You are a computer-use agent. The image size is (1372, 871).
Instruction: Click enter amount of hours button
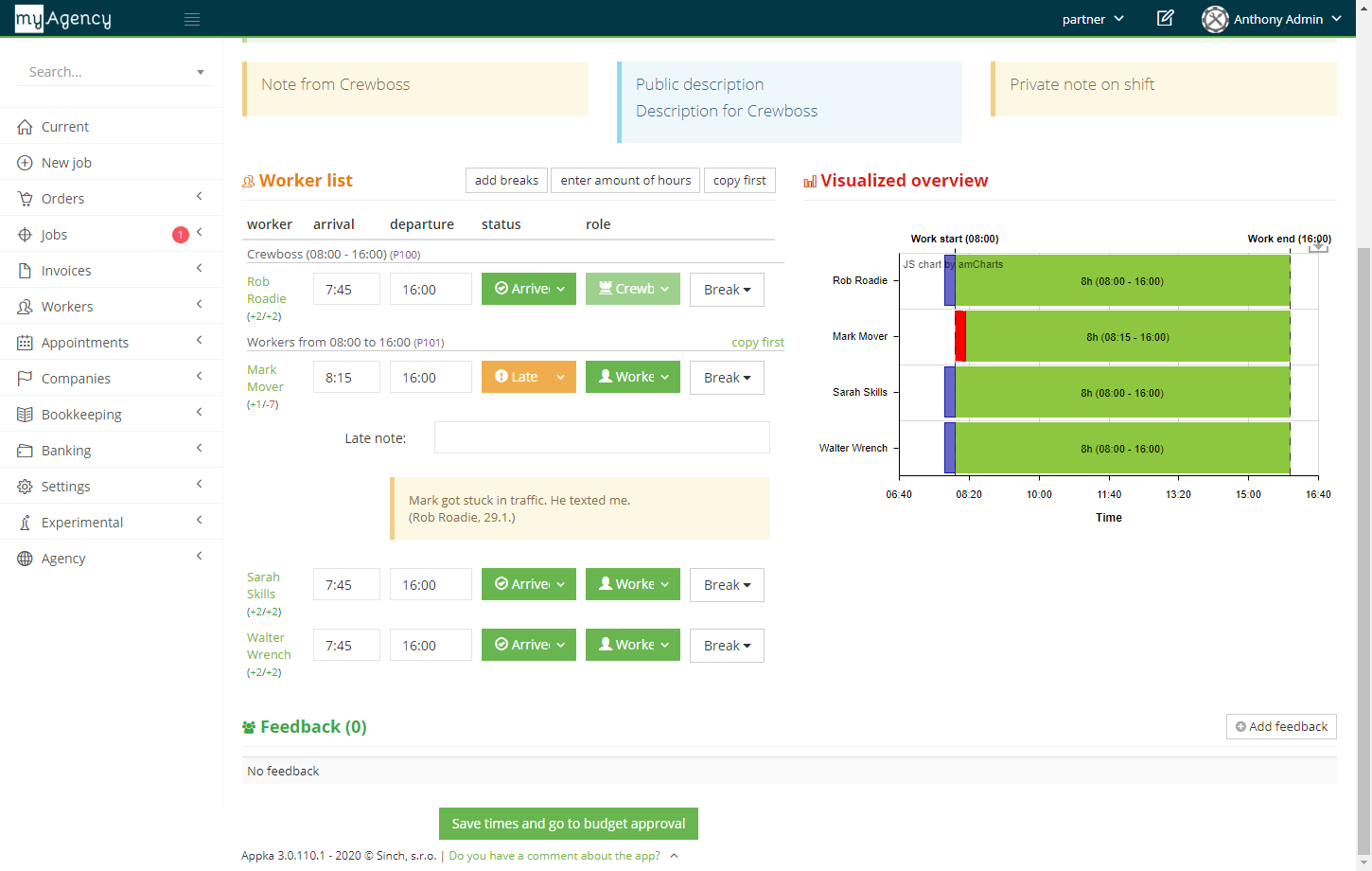pyautogui.click(x=625, y=180)
